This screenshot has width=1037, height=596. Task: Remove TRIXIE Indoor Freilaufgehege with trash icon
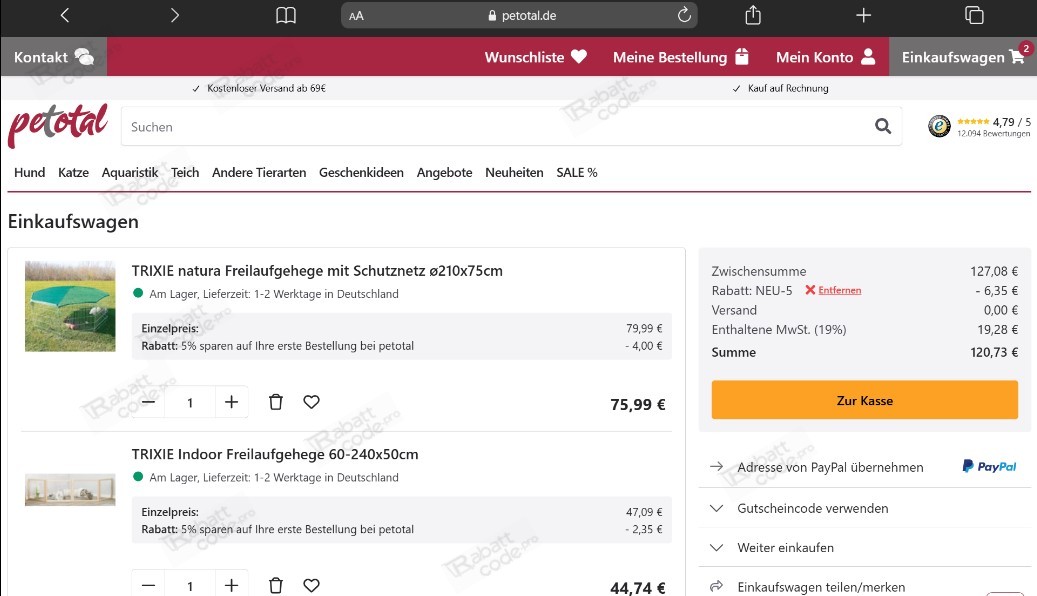point(276,585)
